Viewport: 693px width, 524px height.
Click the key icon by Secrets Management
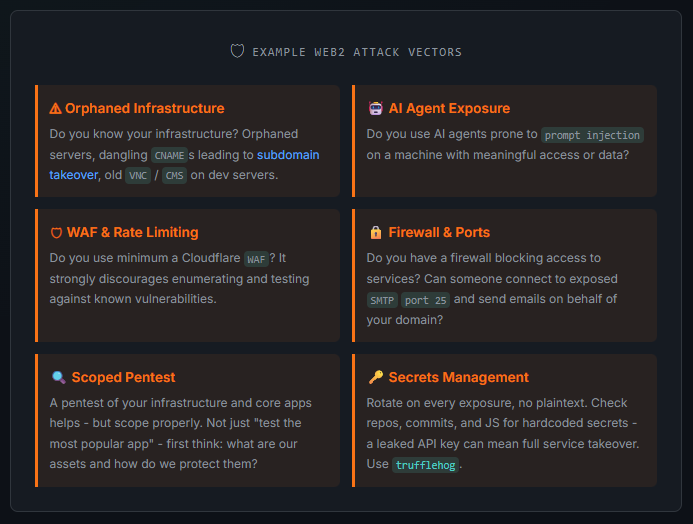pyautogui.click(x=376, y=377)
